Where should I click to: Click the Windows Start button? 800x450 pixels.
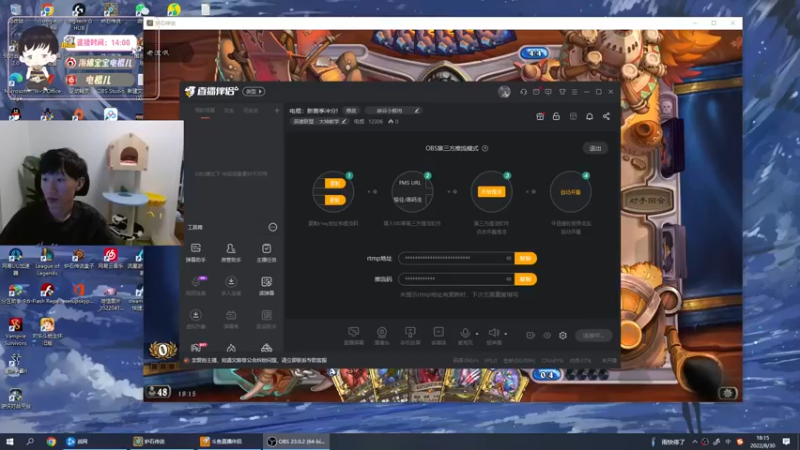click(x=9, y=441)
